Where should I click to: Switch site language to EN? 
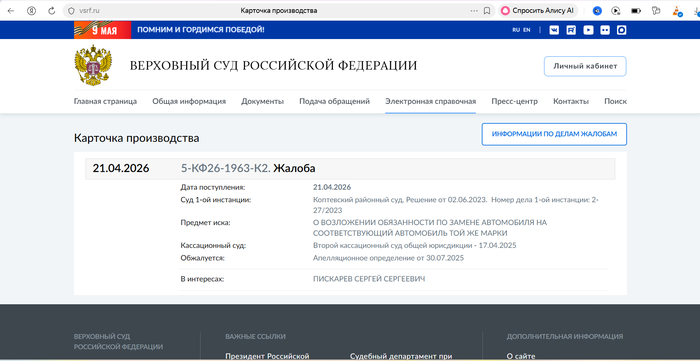point(527,30)
